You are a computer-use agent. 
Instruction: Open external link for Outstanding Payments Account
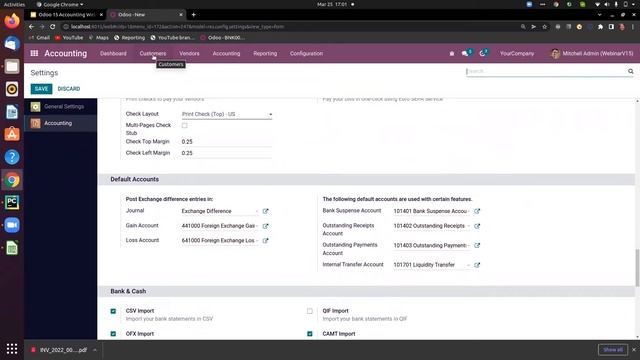477,245
